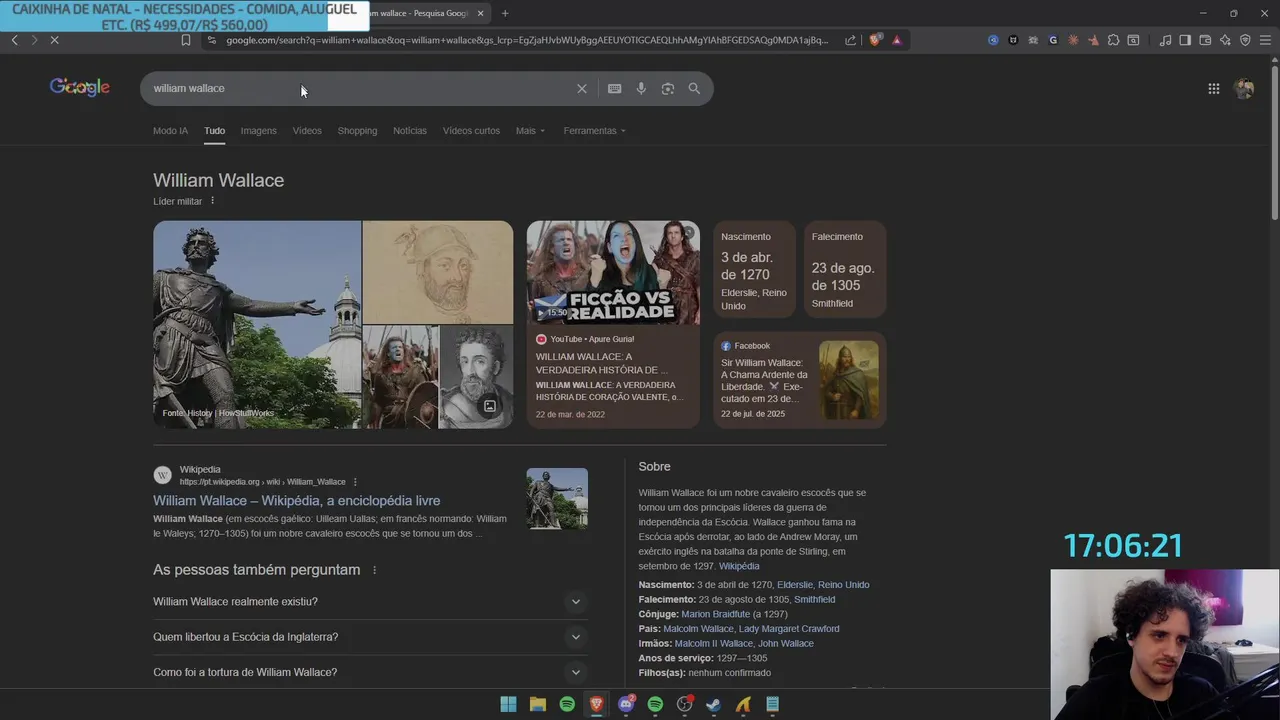
Task: Click the magnifying glass search button
Action: (x=694, y=89)
